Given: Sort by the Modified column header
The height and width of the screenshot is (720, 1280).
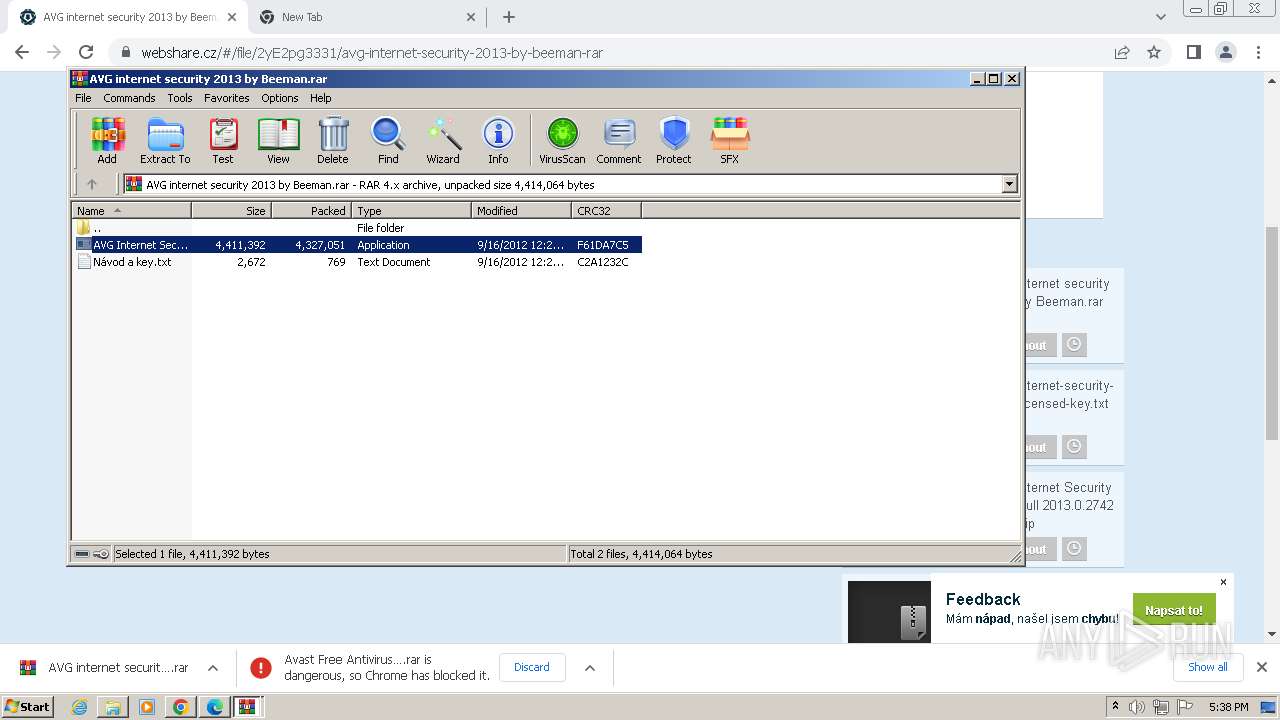Looking at the screenshot, I should pyautogui.click(x=521, y=210).
